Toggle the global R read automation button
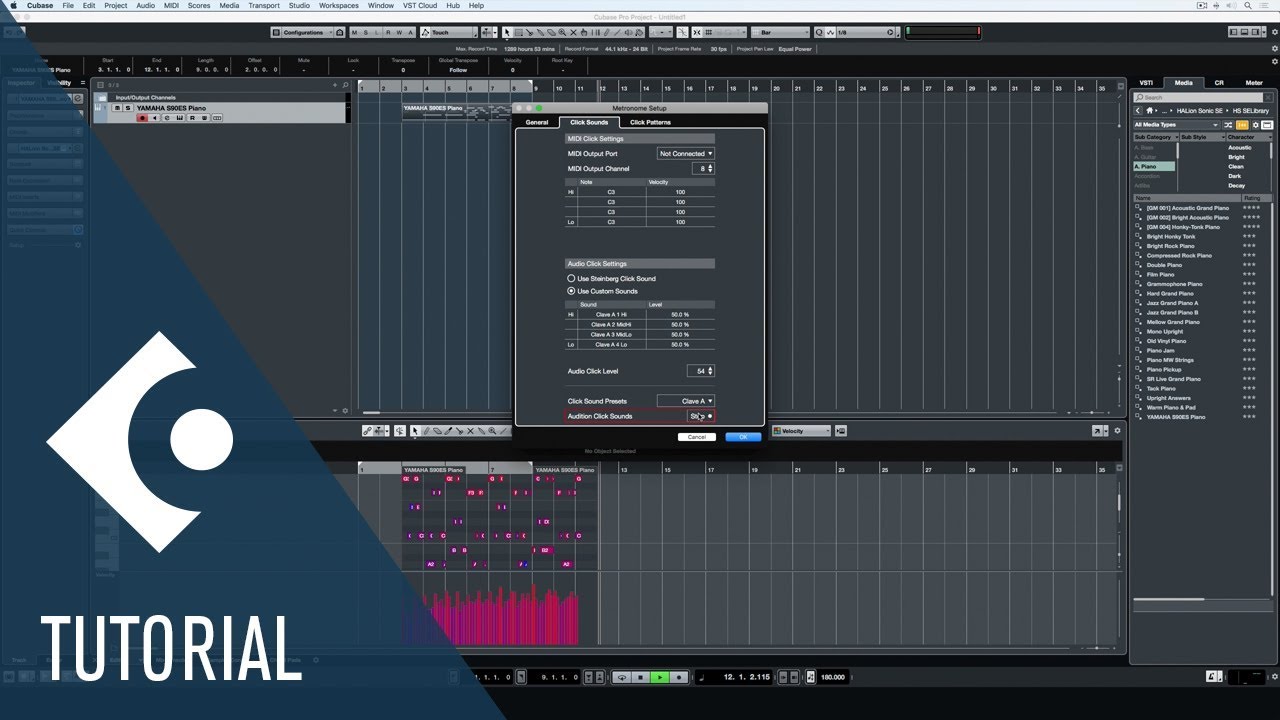 coord(388,32)
